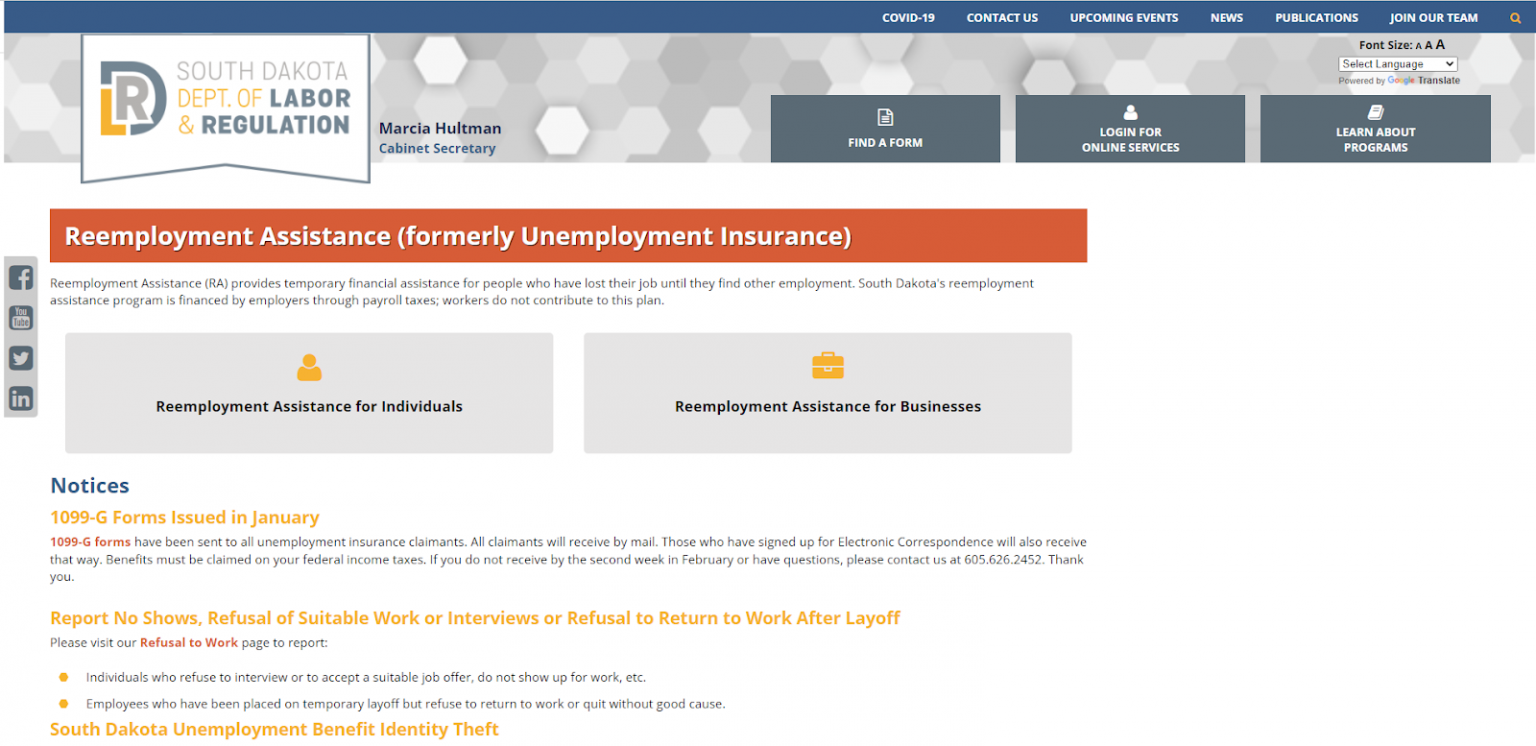Select CONTACT US in the navigation bar
1536x746 pixels.
coord(1002,17)
